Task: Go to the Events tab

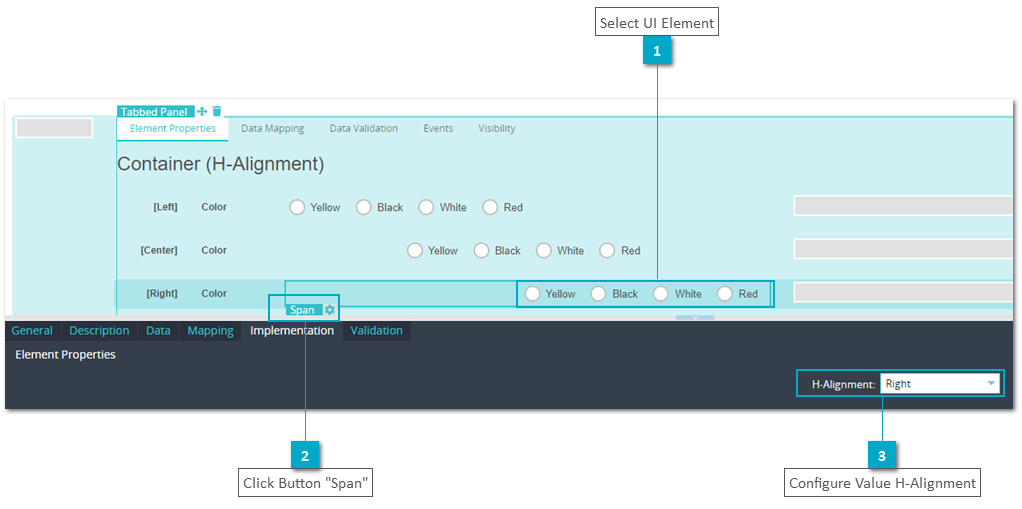Action: coord(438,128)
